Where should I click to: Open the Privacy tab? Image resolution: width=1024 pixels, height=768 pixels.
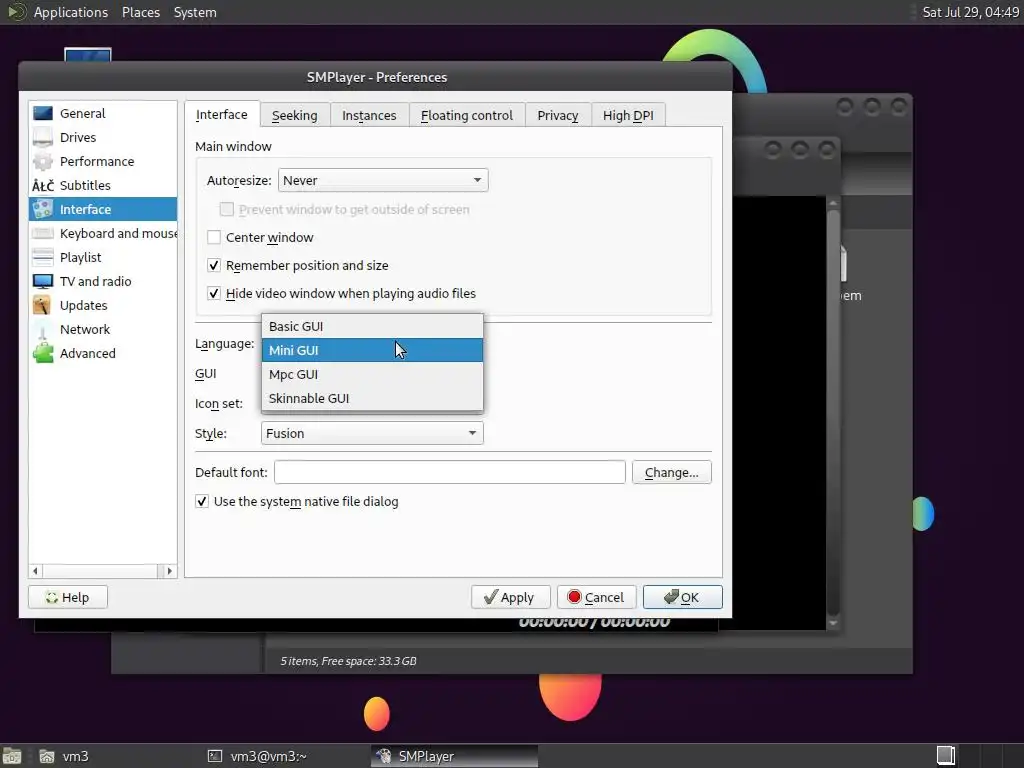point(558,116)
